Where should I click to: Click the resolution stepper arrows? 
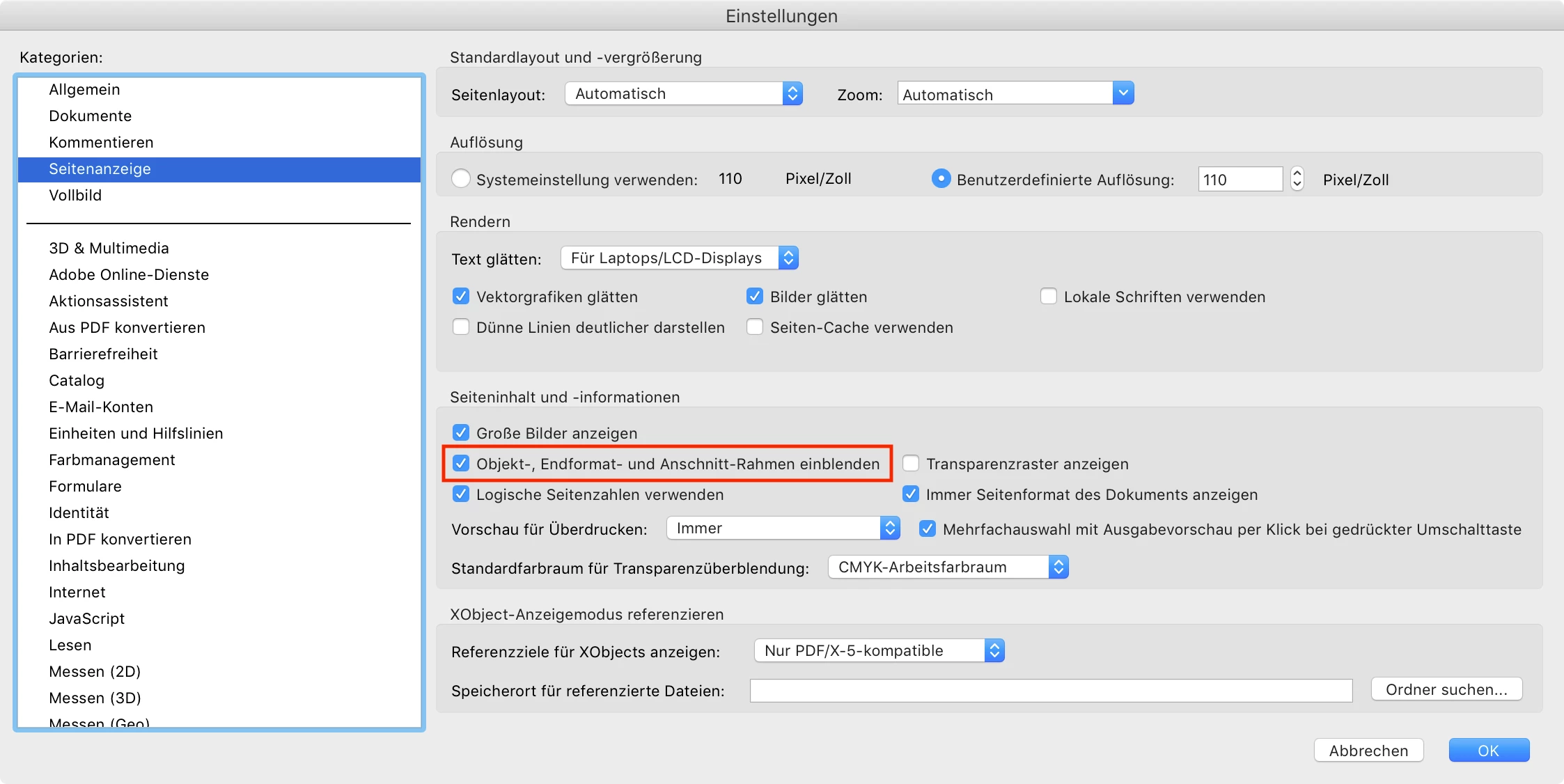click(1297, 179)
